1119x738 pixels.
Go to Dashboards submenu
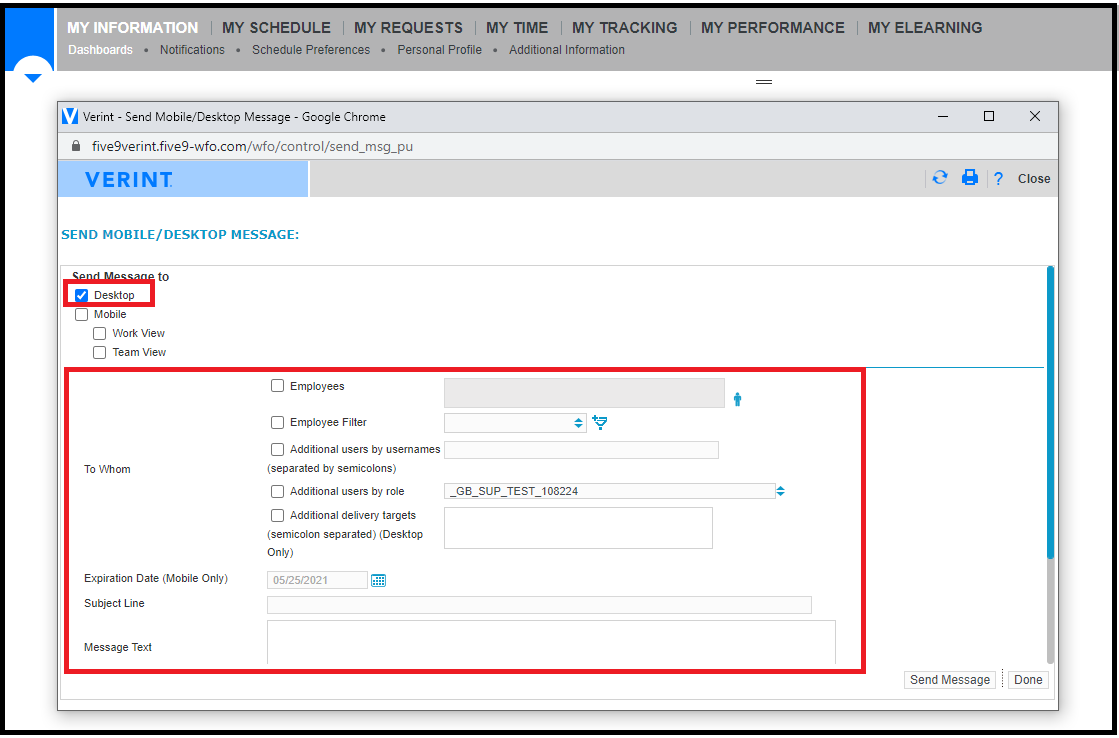[101, 50]
